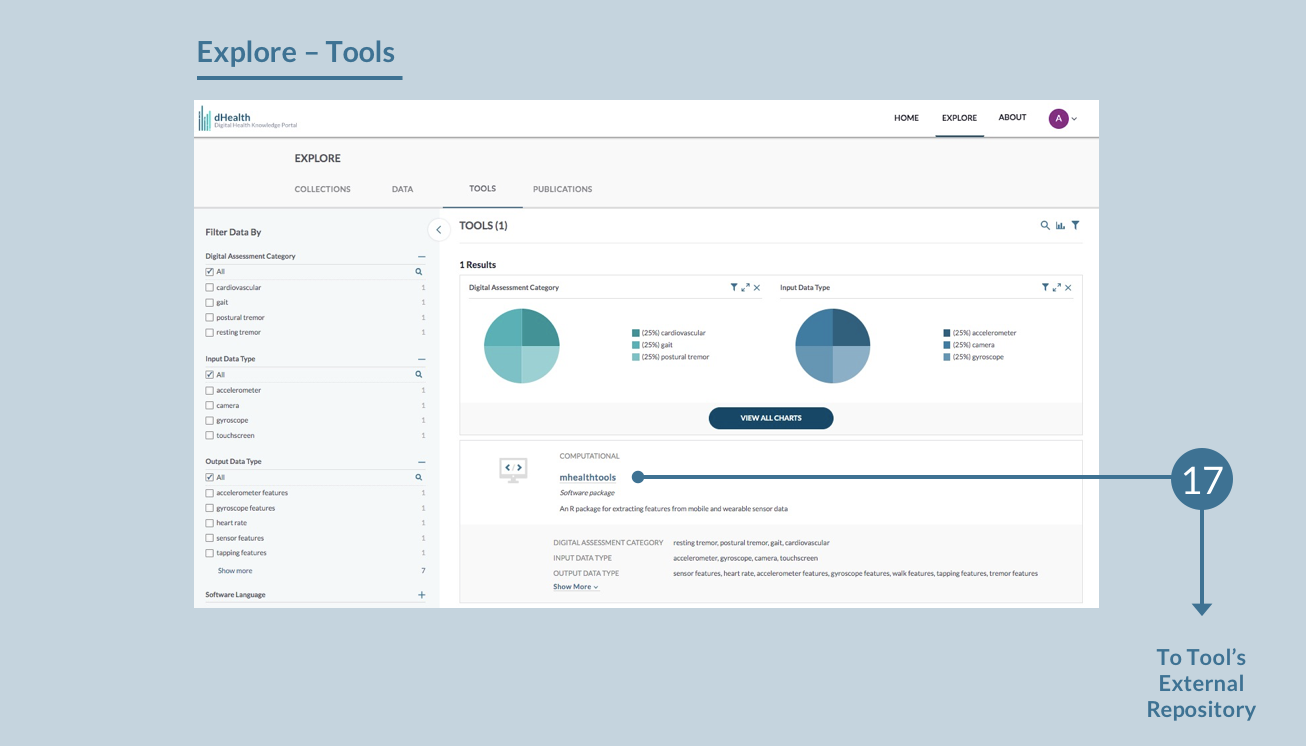Open search in the Tools header
The height and width of the screenshot is (746, 1313).
[1045, 226]
